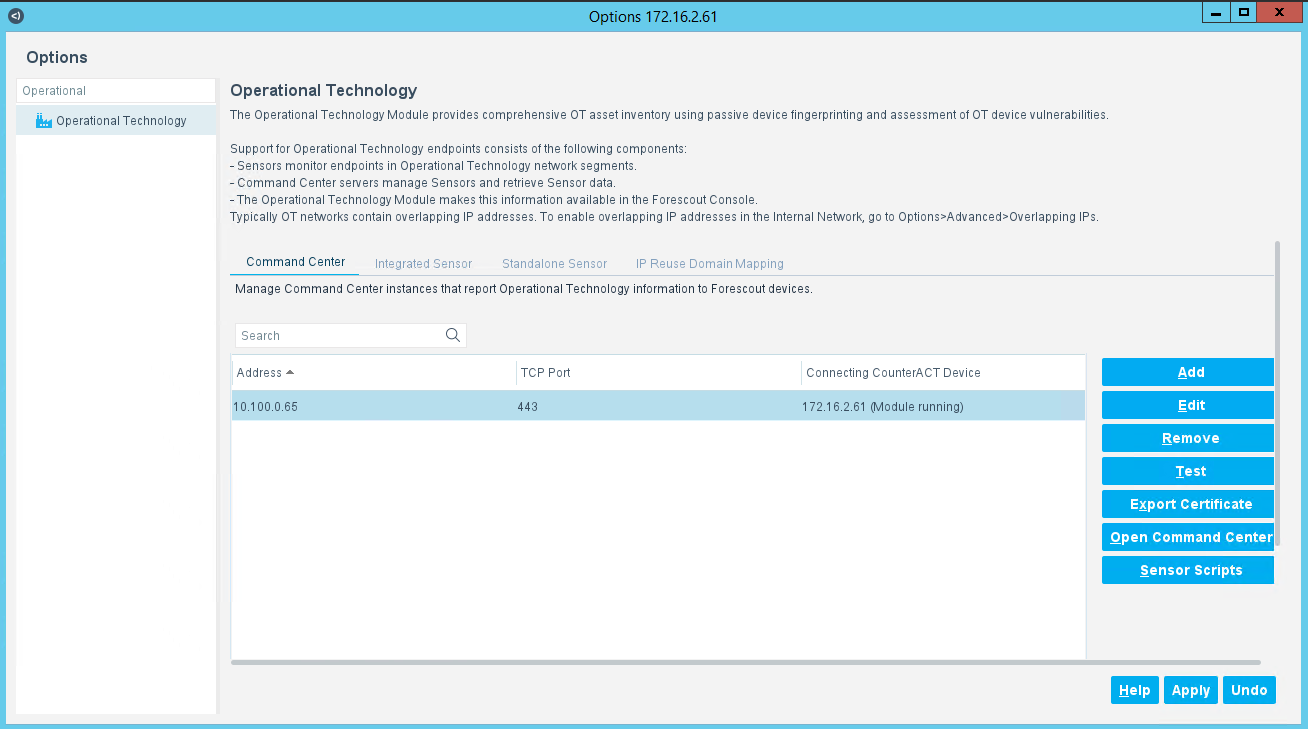Click the Edit button
The width and height of the screenshot is (1308, 729).
click(1188, 405)
